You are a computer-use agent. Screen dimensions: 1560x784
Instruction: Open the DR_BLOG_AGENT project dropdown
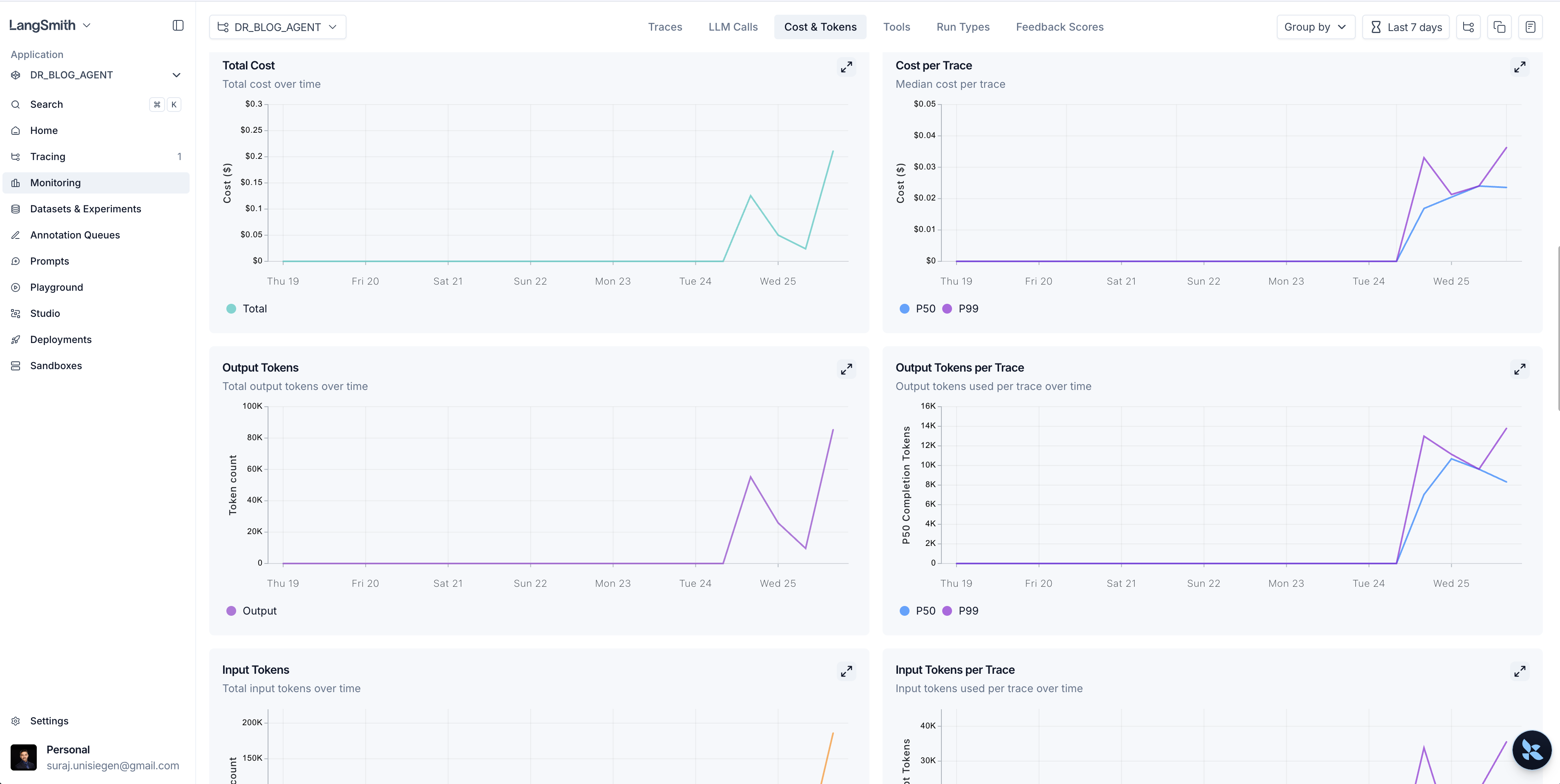277,27
